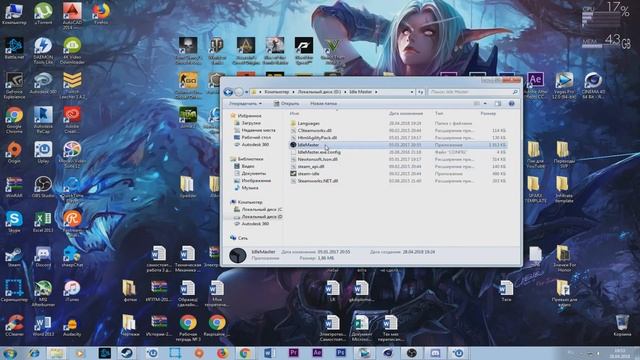
Task: Sort by the Имя column header
Action: 294,113
